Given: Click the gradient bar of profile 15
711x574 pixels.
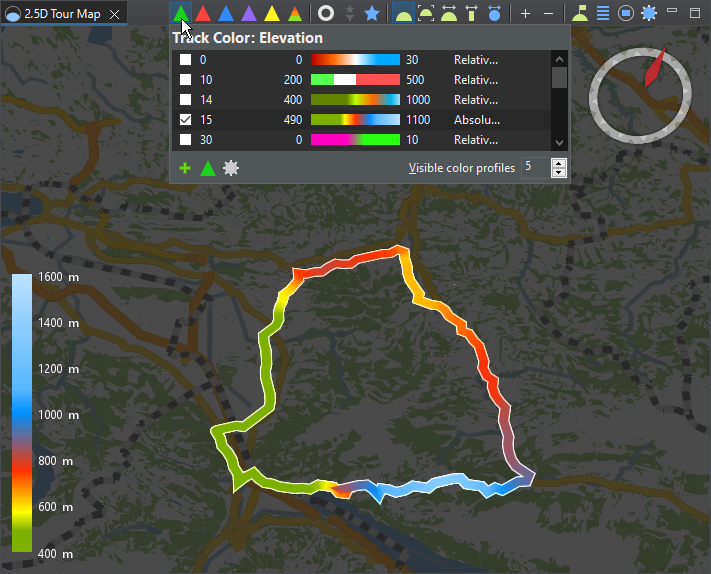Looking at the screenshot, I should coord(355,119).
